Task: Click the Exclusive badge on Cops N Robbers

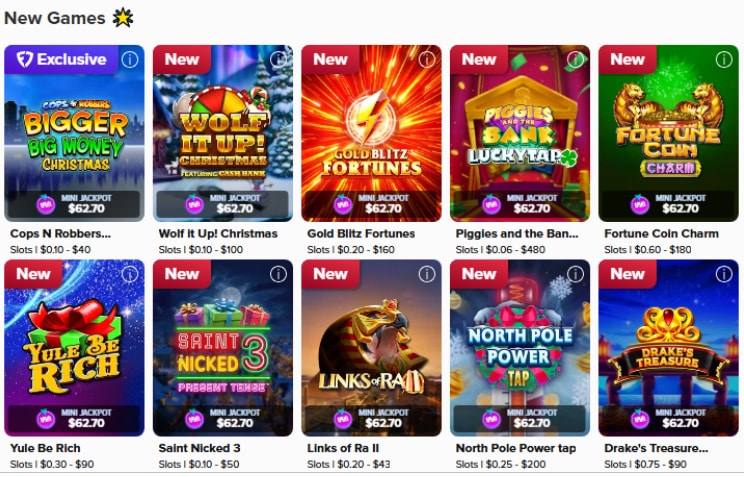Action: coord(61,59)
